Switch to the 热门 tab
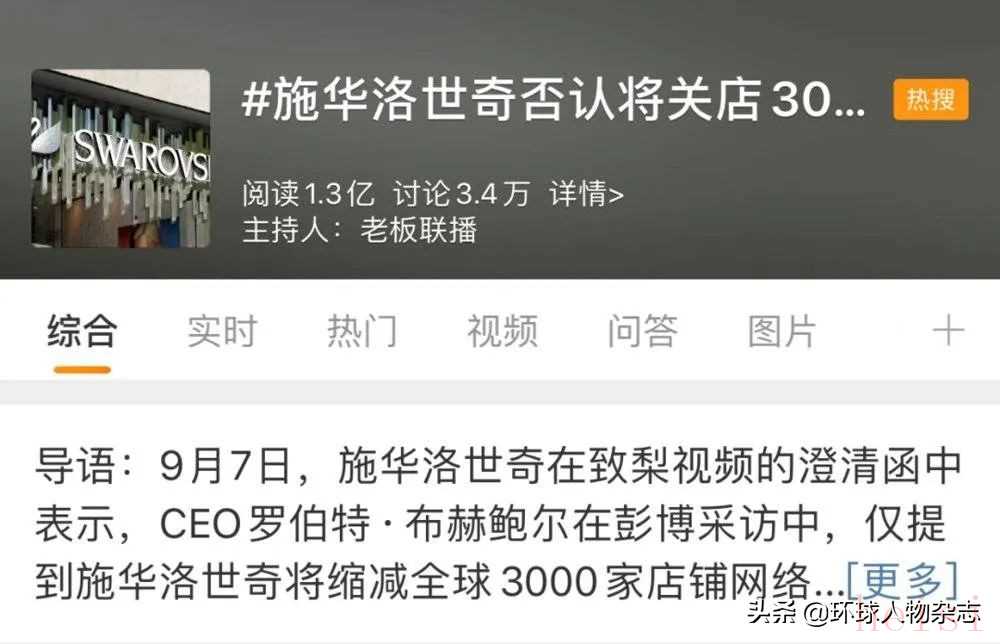 point(362,331)
